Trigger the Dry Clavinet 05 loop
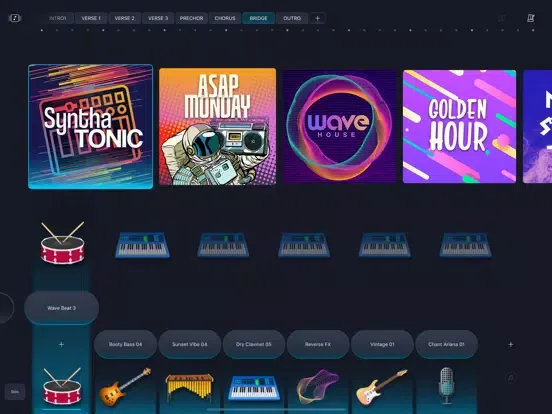Image resolution: width=552 pixels, height=414 pixels. pyautogui.click(x=254, y=344)
